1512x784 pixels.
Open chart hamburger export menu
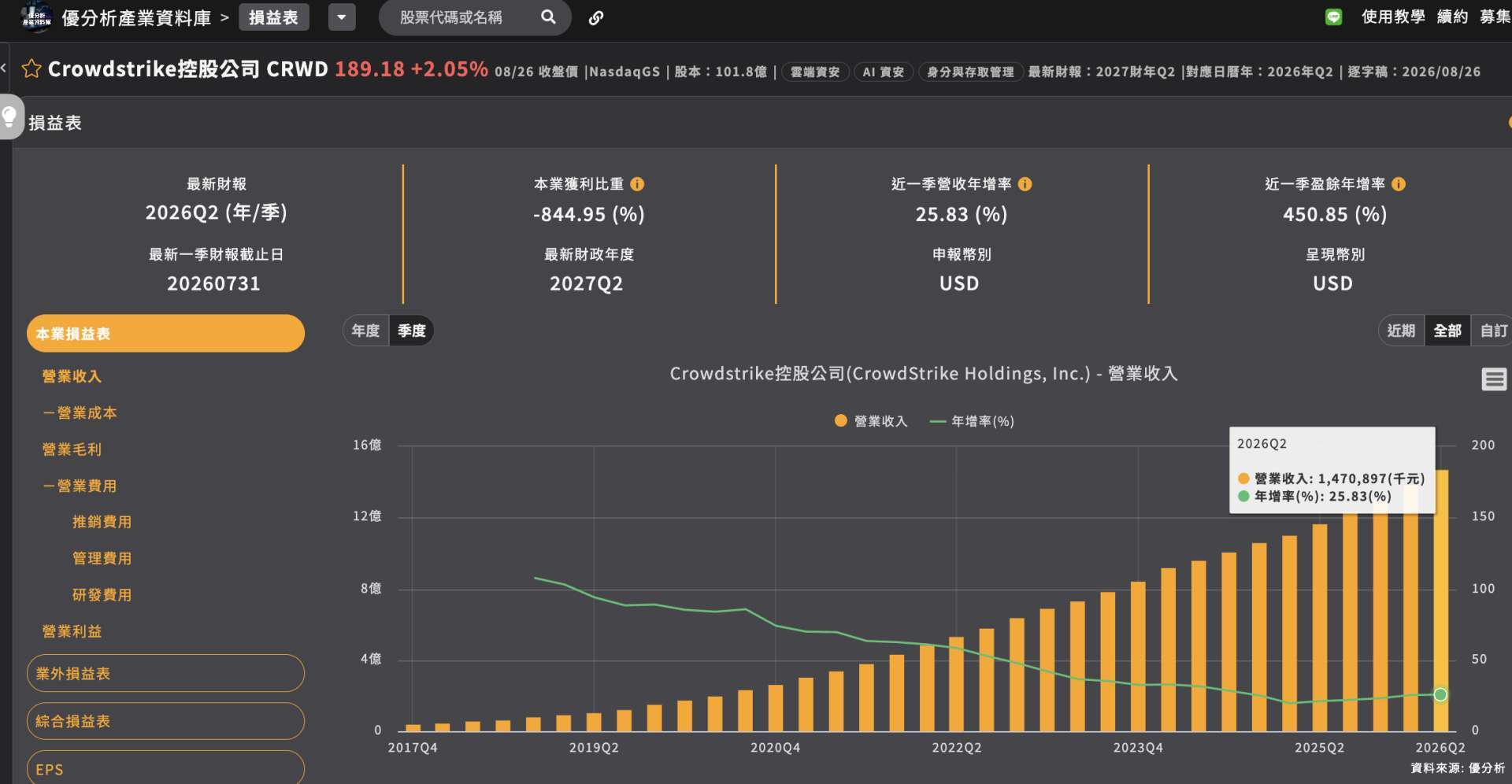(1494, 379)
